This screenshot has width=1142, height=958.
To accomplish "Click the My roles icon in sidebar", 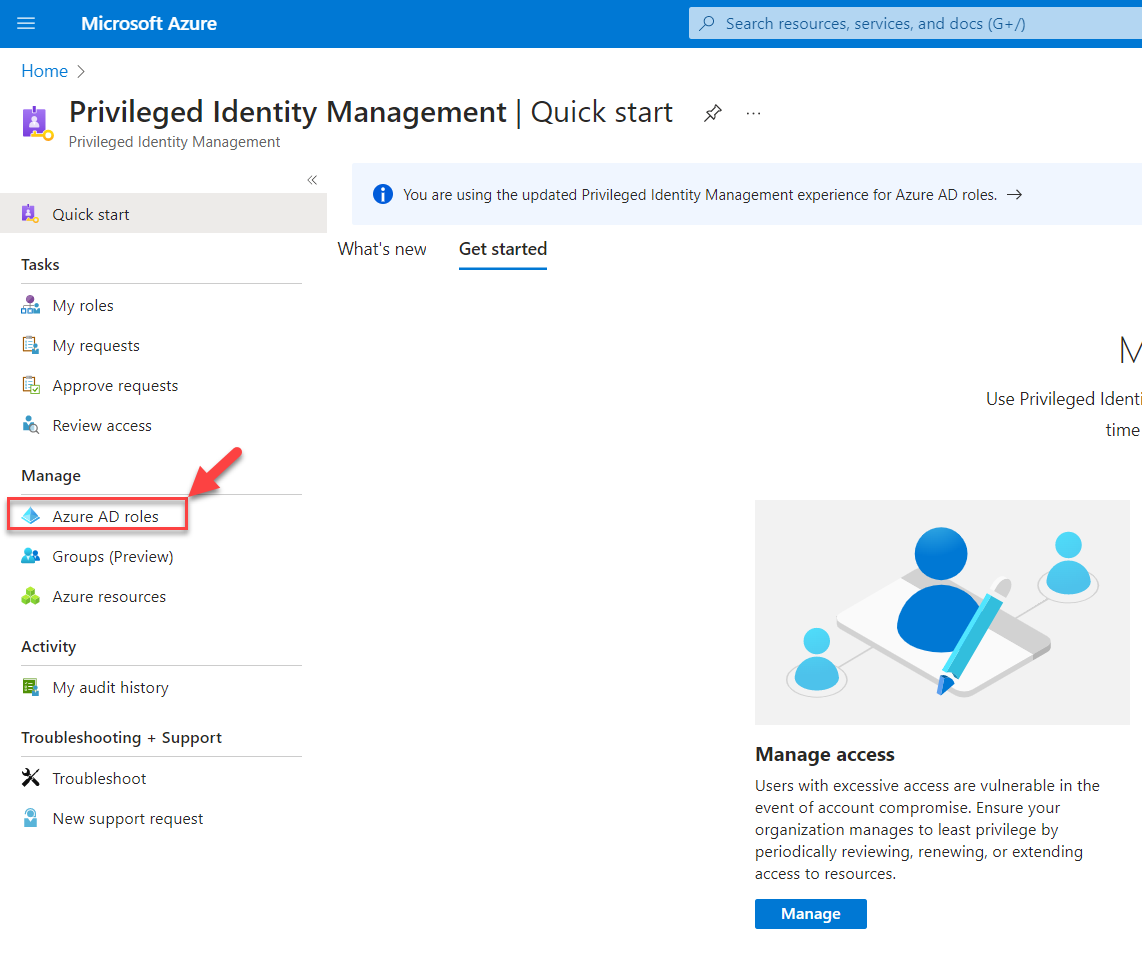I will [x=32, y=305].
